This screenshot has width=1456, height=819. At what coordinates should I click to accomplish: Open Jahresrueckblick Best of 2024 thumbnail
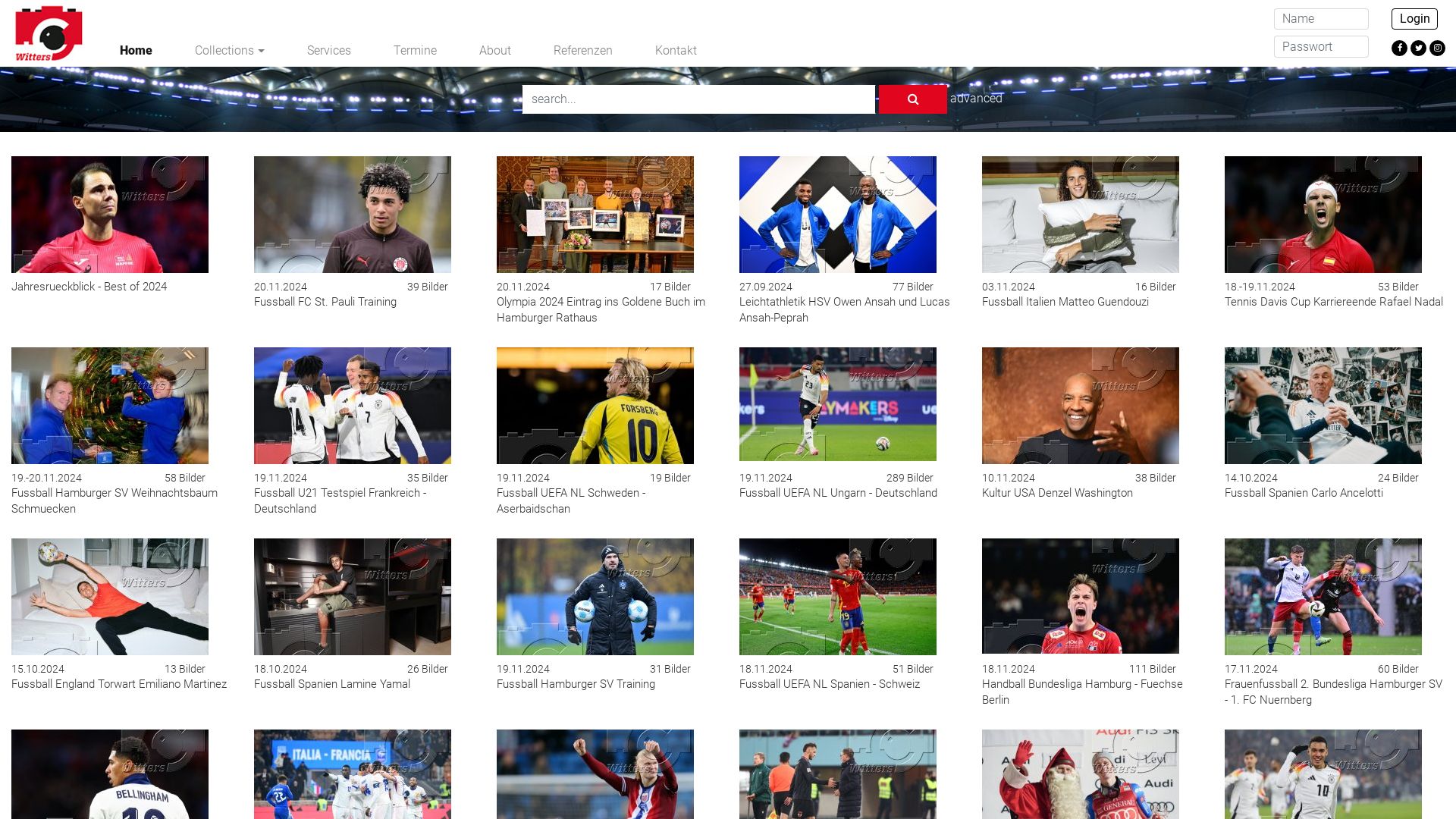pos(110,215)
